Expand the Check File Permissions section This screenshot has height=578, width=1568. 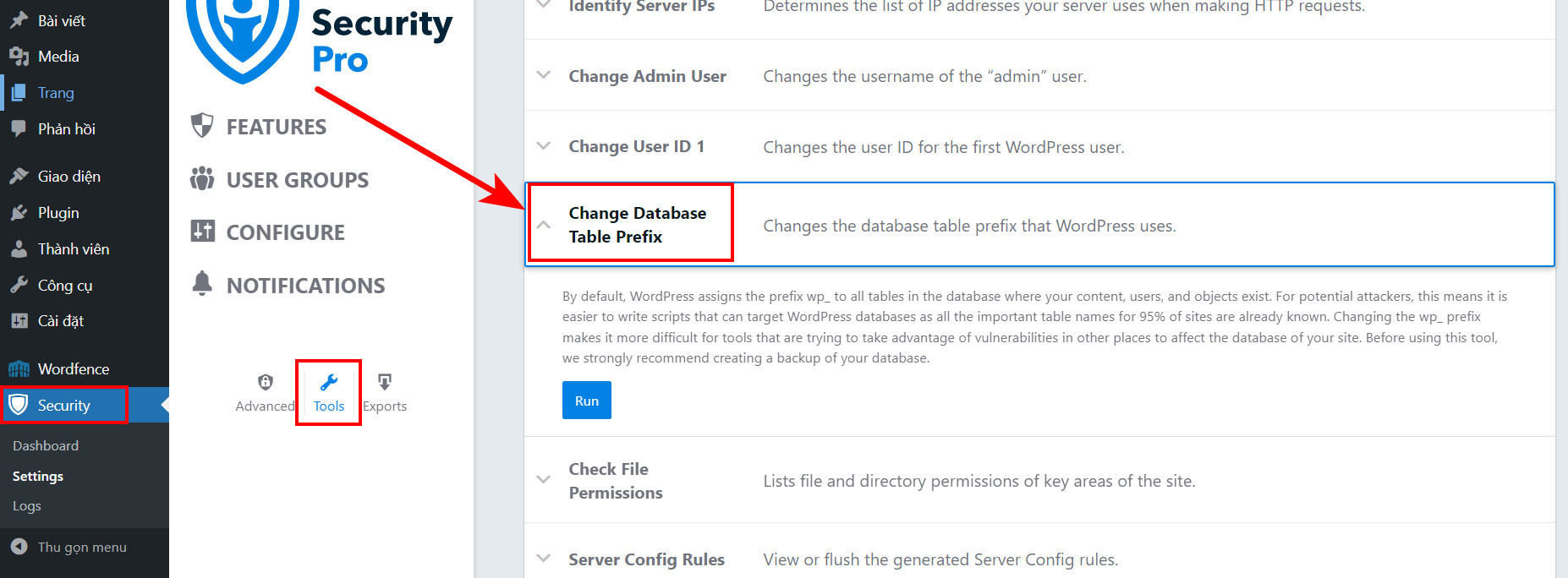[543, 480]
